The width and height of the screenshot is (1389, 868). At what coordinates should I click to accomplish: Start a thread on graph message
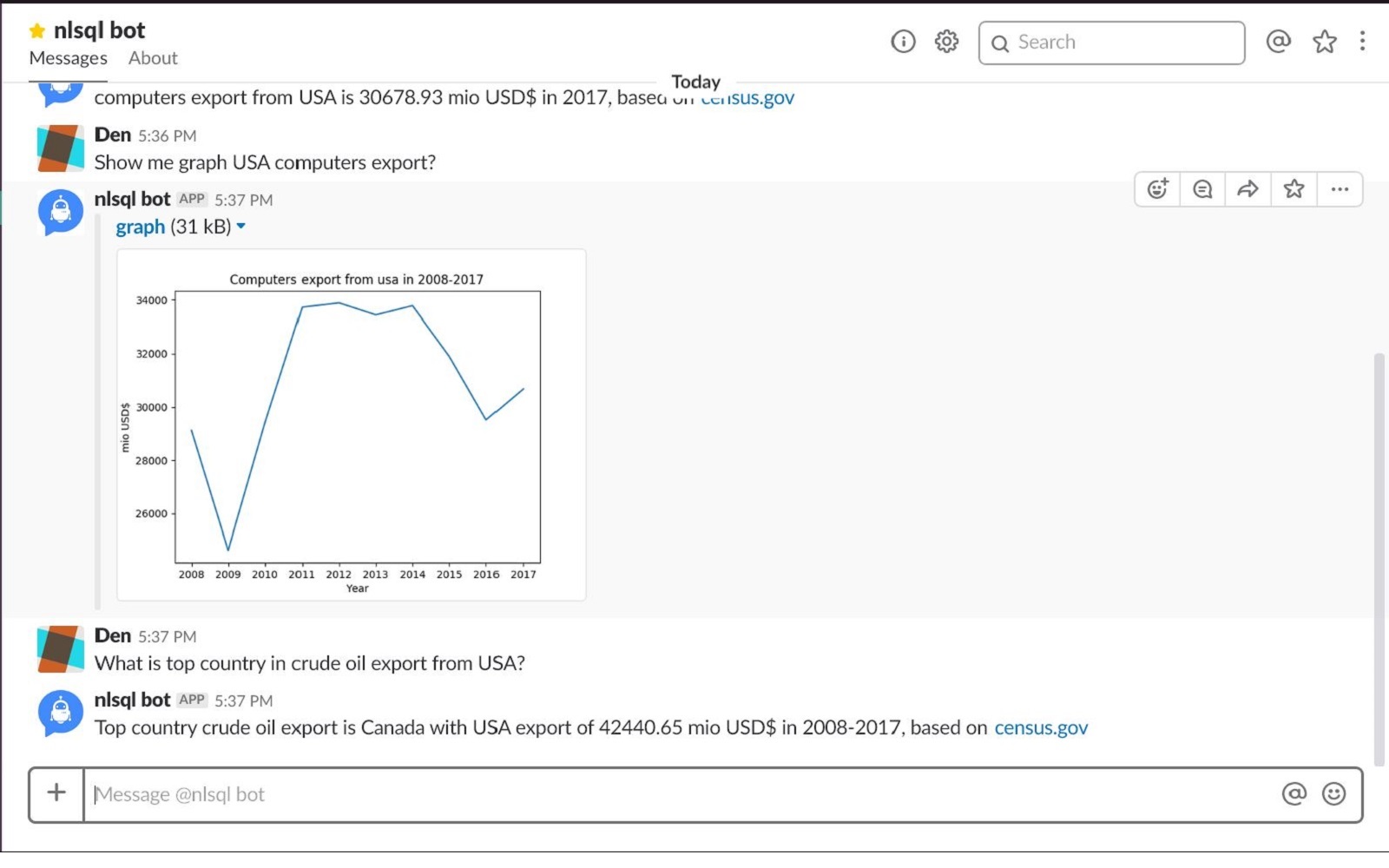(1202, 189)
